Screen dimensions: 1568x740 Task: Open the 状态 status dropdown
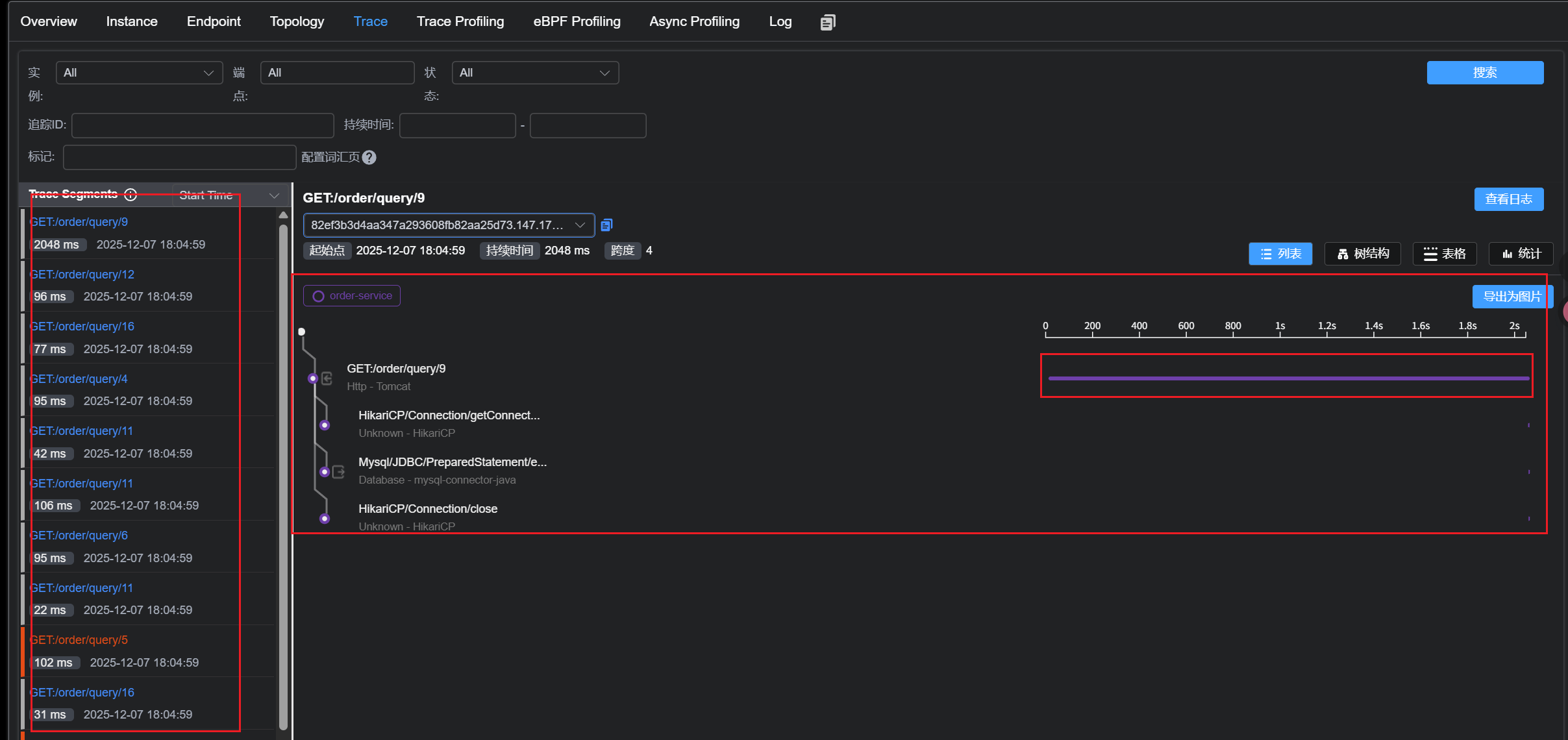tap(535, 73)
